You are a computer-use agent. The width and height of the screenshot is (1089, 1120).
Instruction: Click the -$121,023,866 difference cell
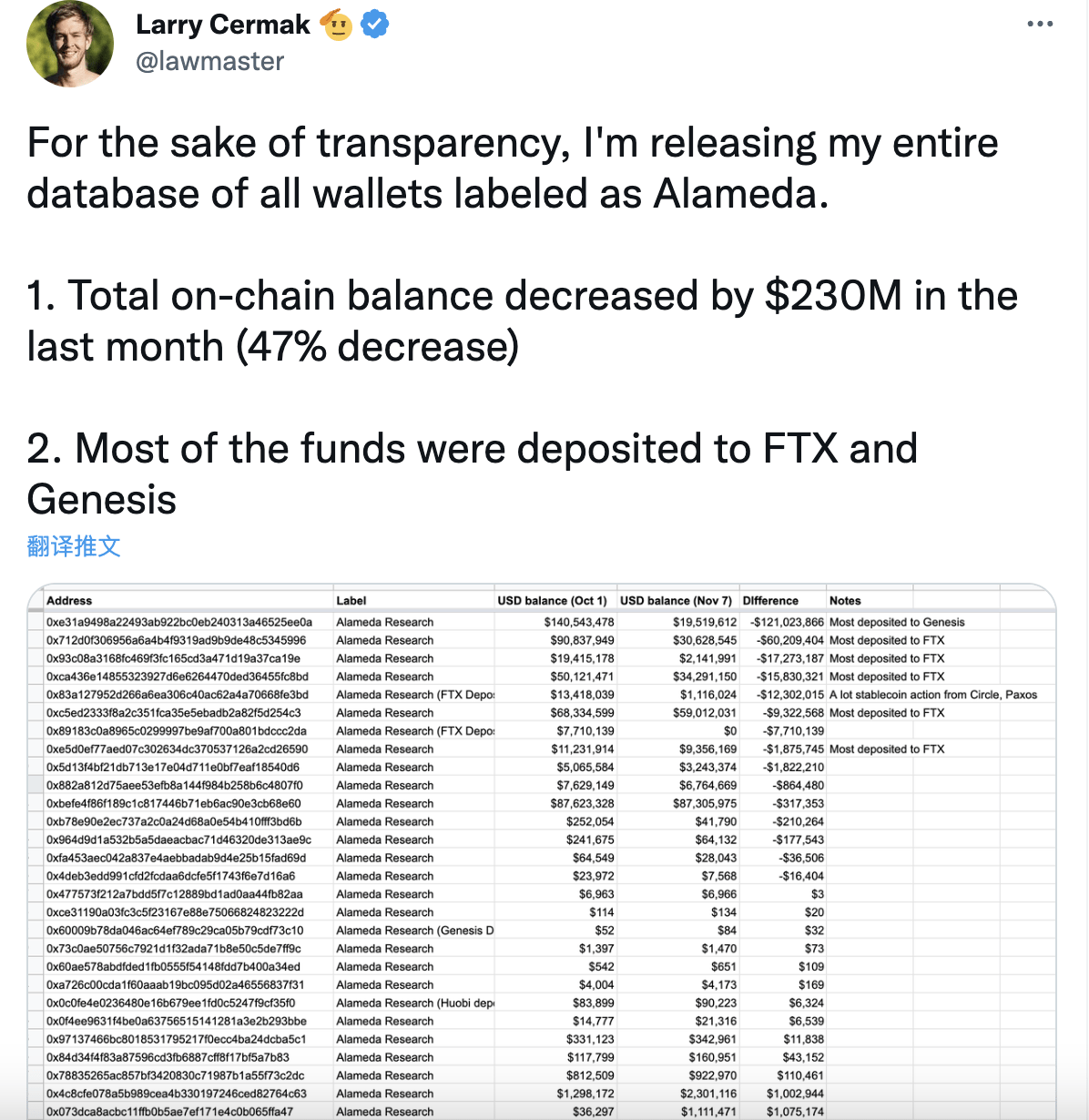pyautogui.click(x=788, y=622)
